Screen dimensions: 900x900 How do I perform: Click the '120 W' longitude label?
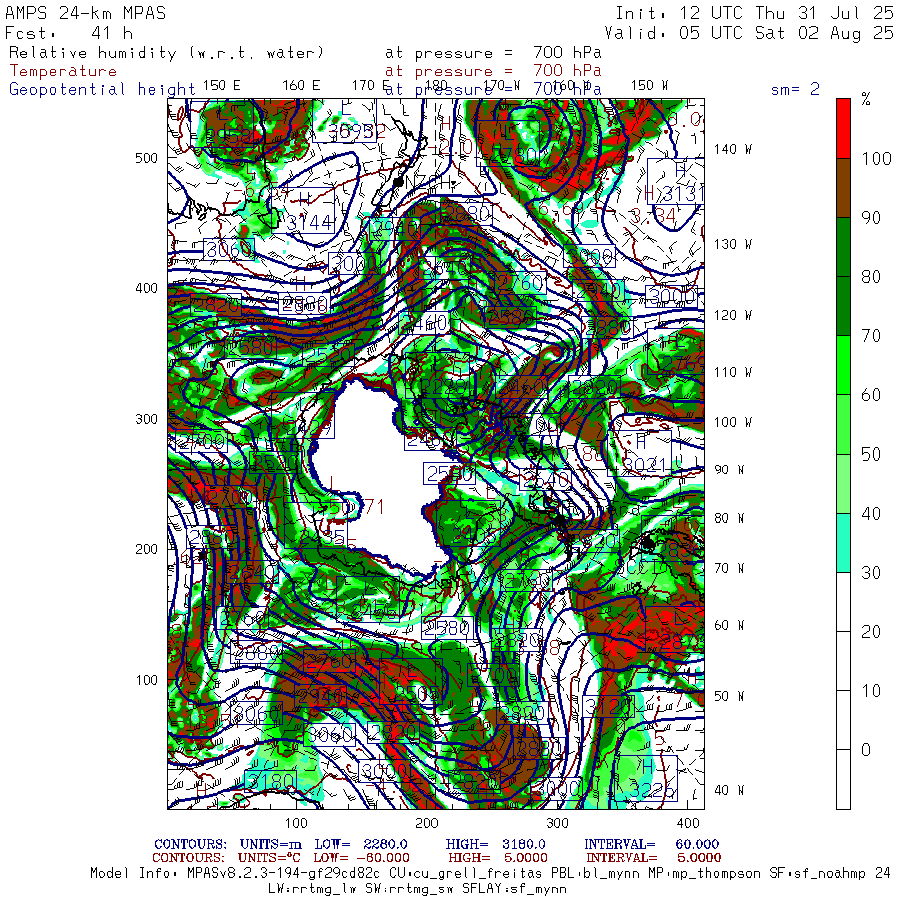click(x=732, y=315)
